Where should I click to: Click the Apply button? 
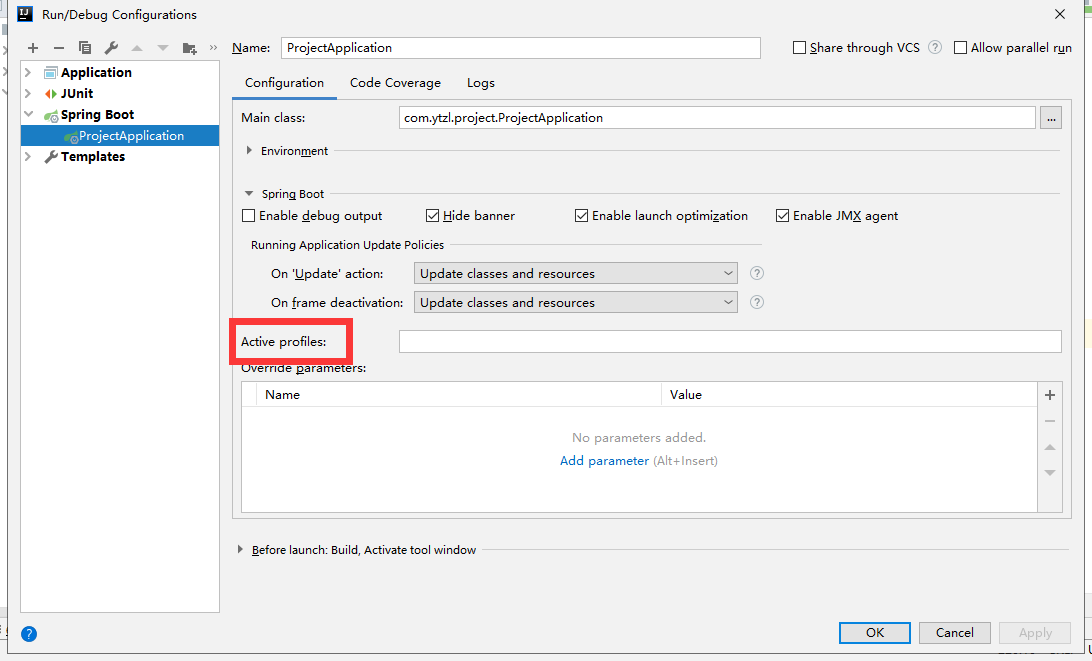[1035, 632]
